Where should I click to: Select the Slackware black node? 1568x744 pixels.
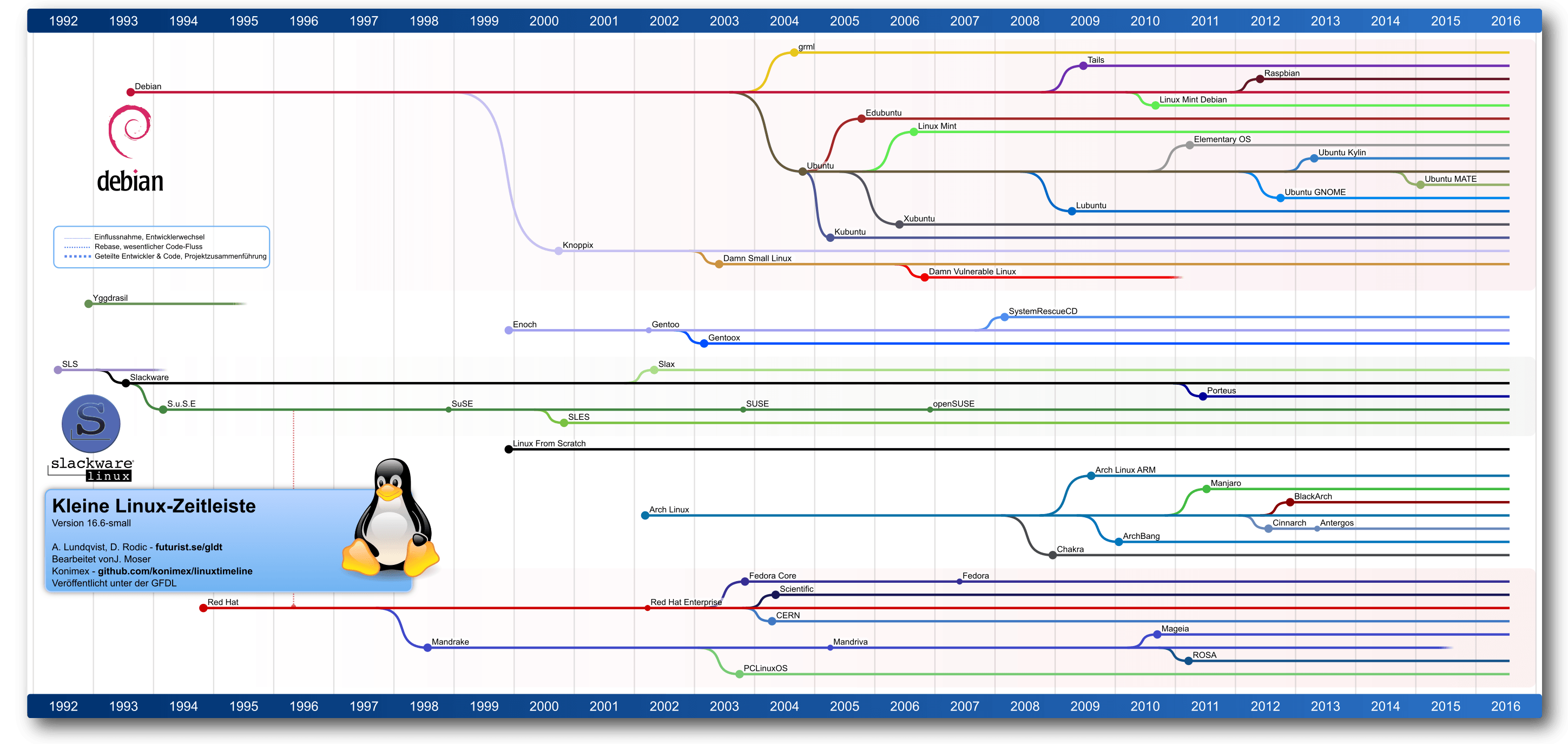[126, 384]
